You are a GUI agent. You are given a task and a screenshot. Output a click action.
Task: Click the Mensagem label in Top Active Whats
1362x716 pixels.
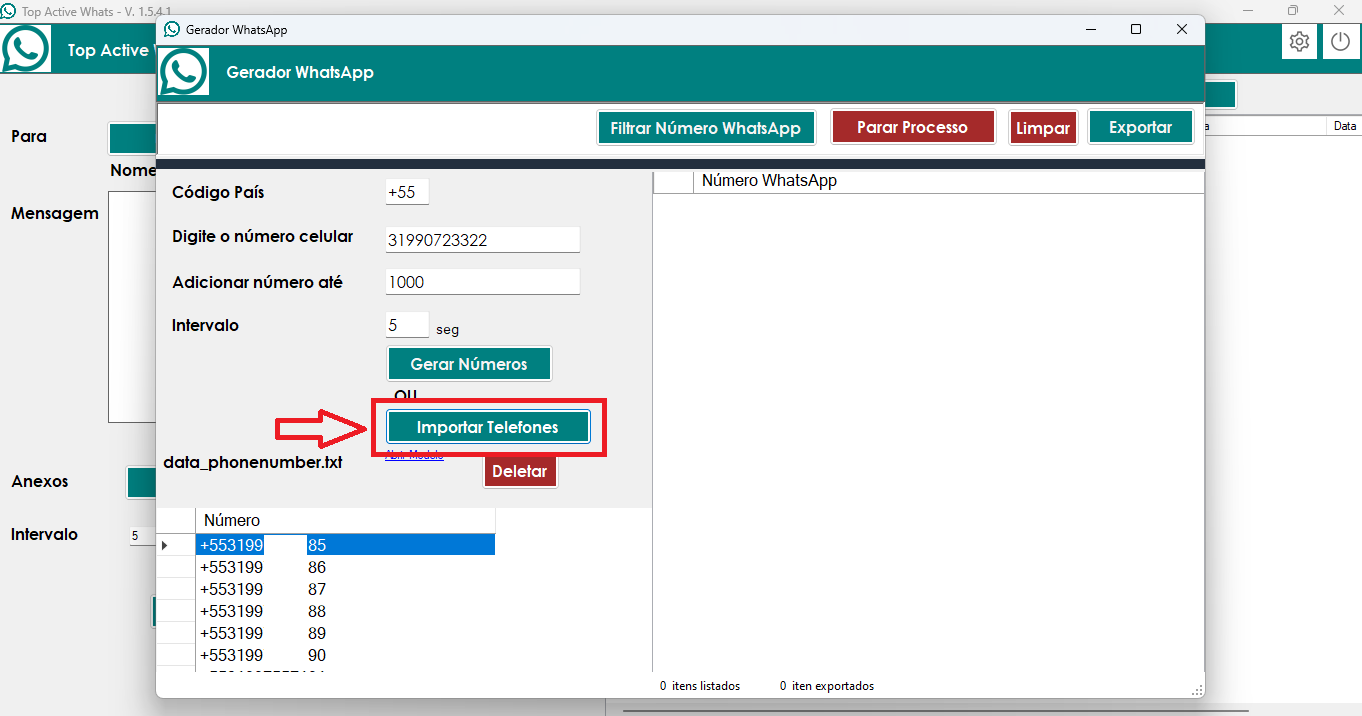55,213
